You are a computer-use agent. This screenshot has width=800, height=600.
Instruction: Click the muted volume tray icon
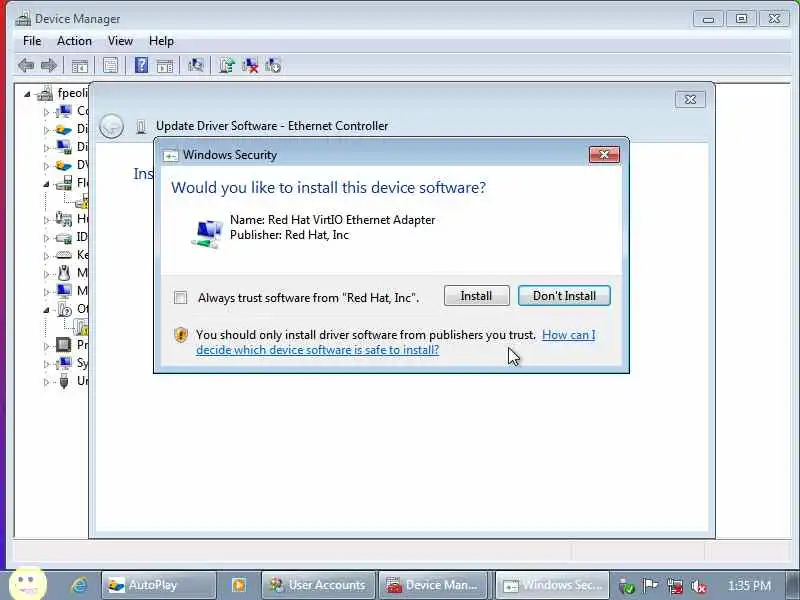(698, 586)
